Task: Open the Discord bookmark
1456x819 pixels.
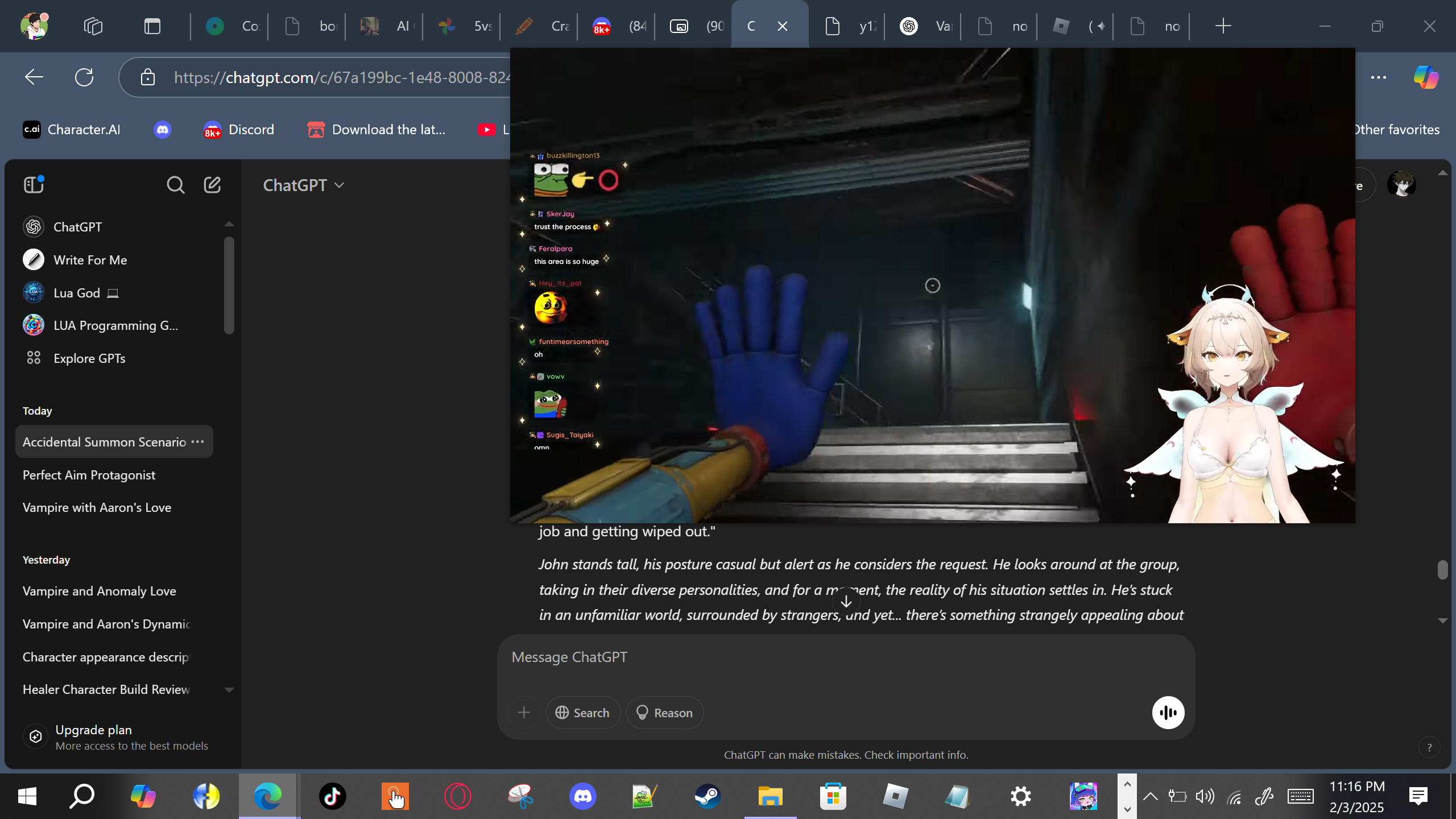Action: [x=239, y=130]
